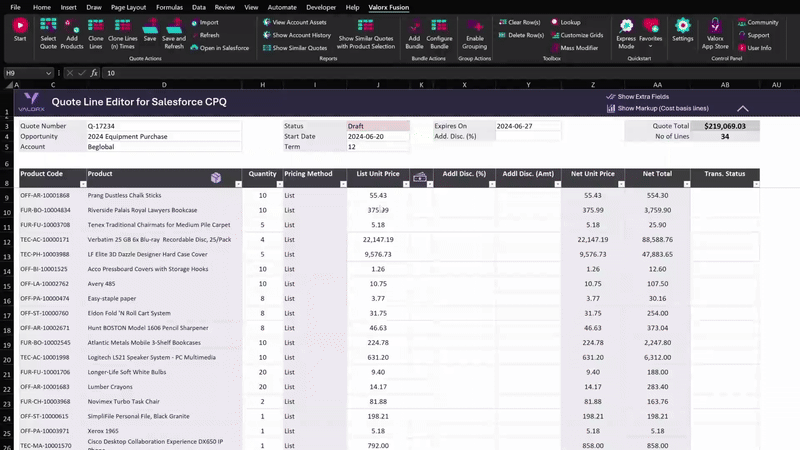Click Show Similar Quotes

[x=294, y=48]
